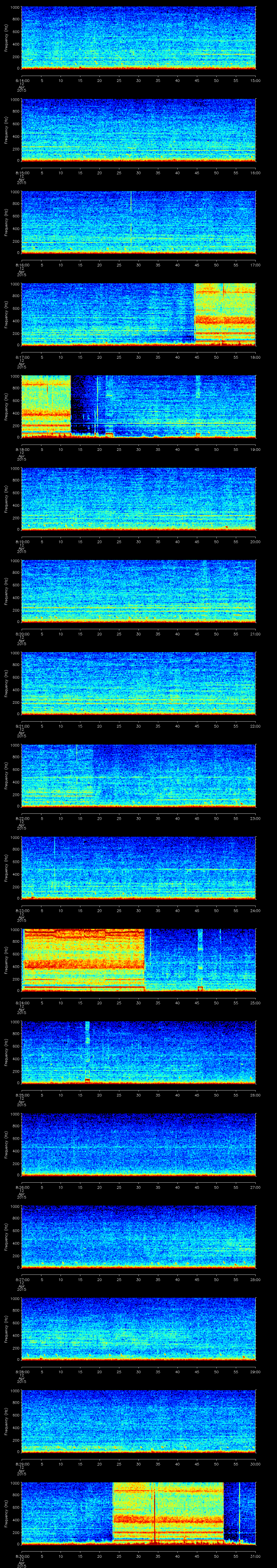Click the 8:28:00 start time label
Image resolution: width=277 pixels, height=1568 pixels.
coord(22,1373)
